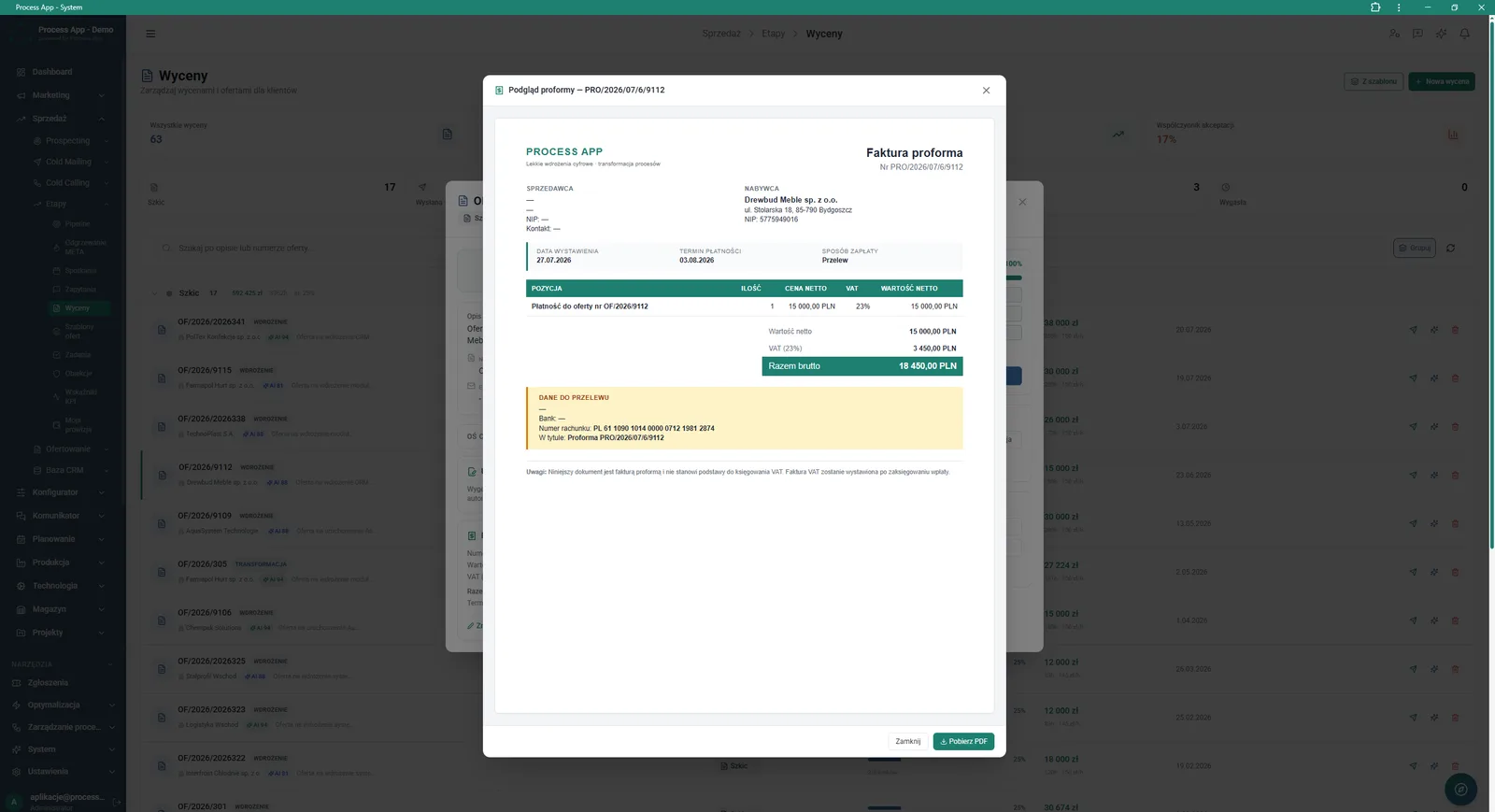Delete offer OF/2026/9112 with trash icon
1495x812 pixels.
[1455, 476]
